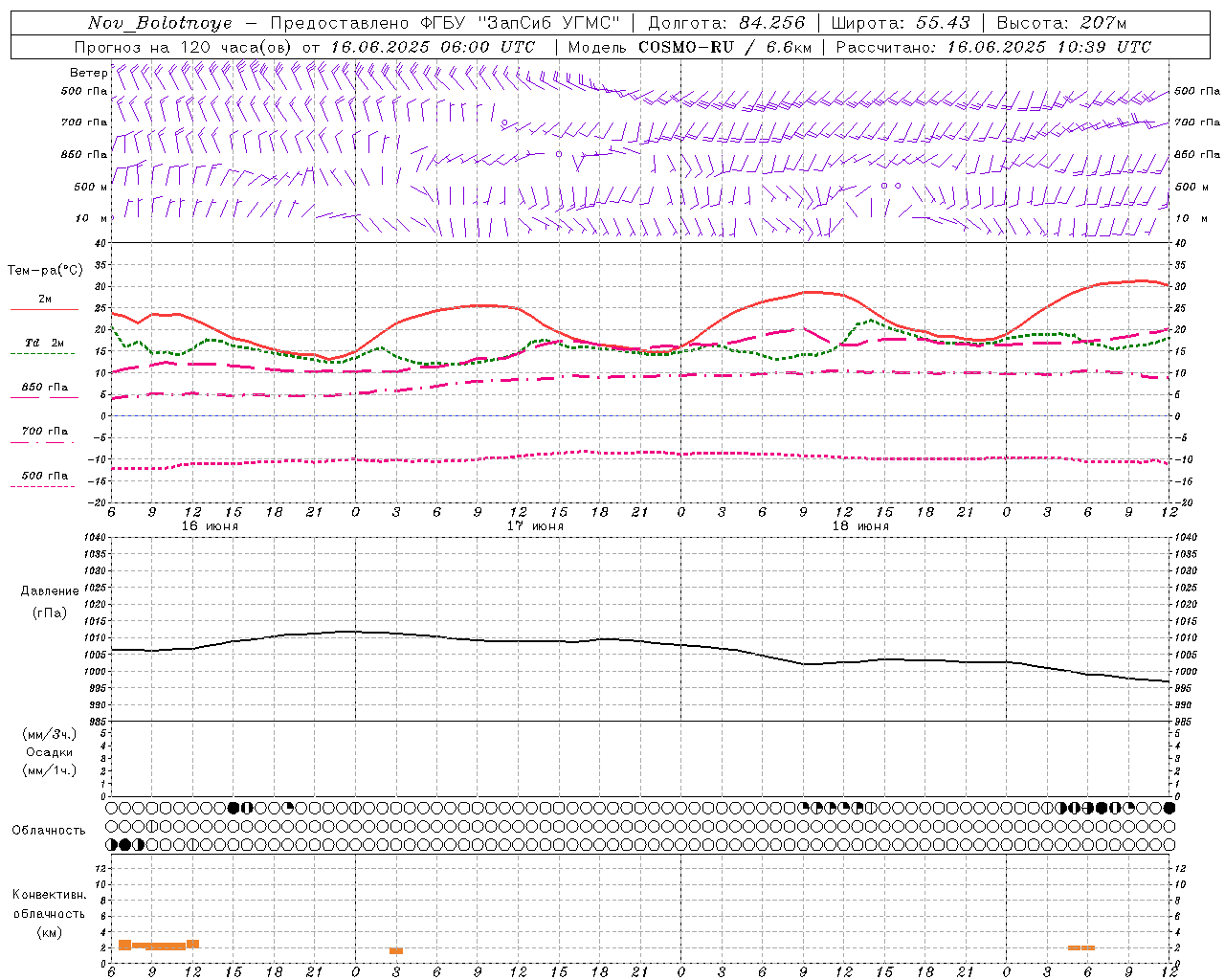
Task: Click the 17 июня date label
Action: 535,526
